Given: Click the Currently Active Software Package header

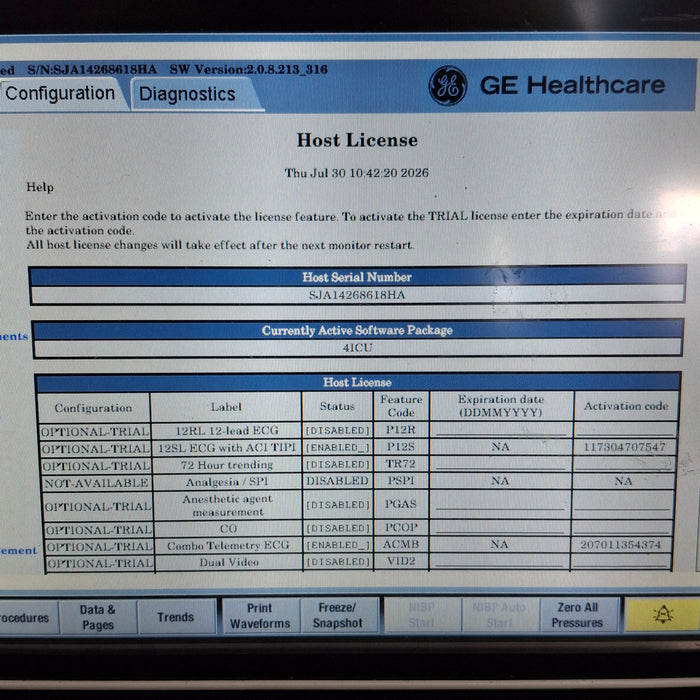Looking at the screenshot, I should (x=357, y=330).
